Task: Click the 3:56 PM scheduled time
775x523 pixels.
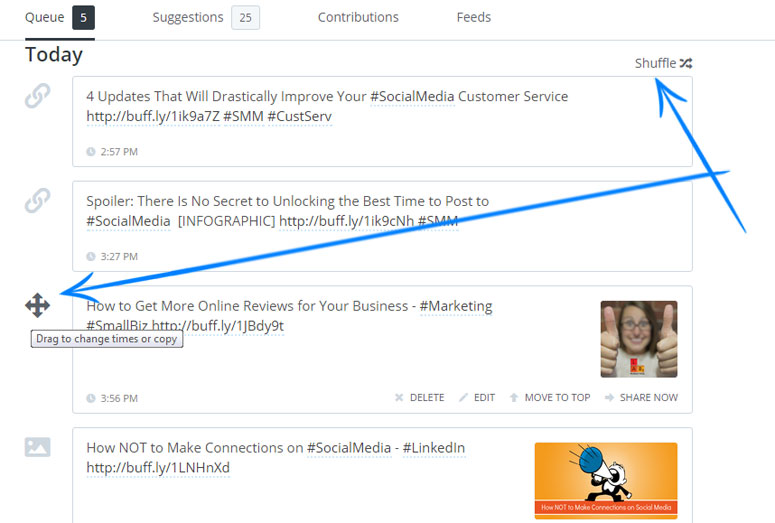Action: click(119, 398)
